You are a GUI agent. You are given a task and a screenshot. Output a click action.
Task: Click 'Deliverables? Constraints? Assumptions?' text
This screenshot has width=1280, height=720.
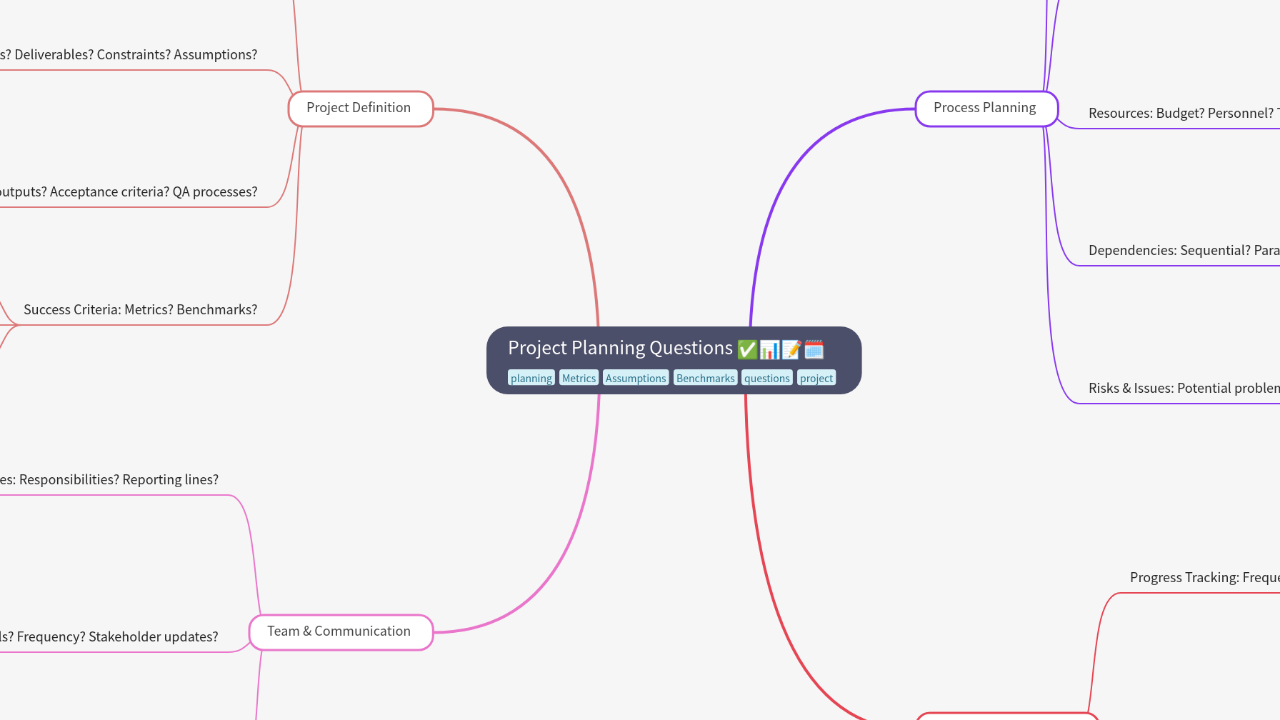[136, 55]
